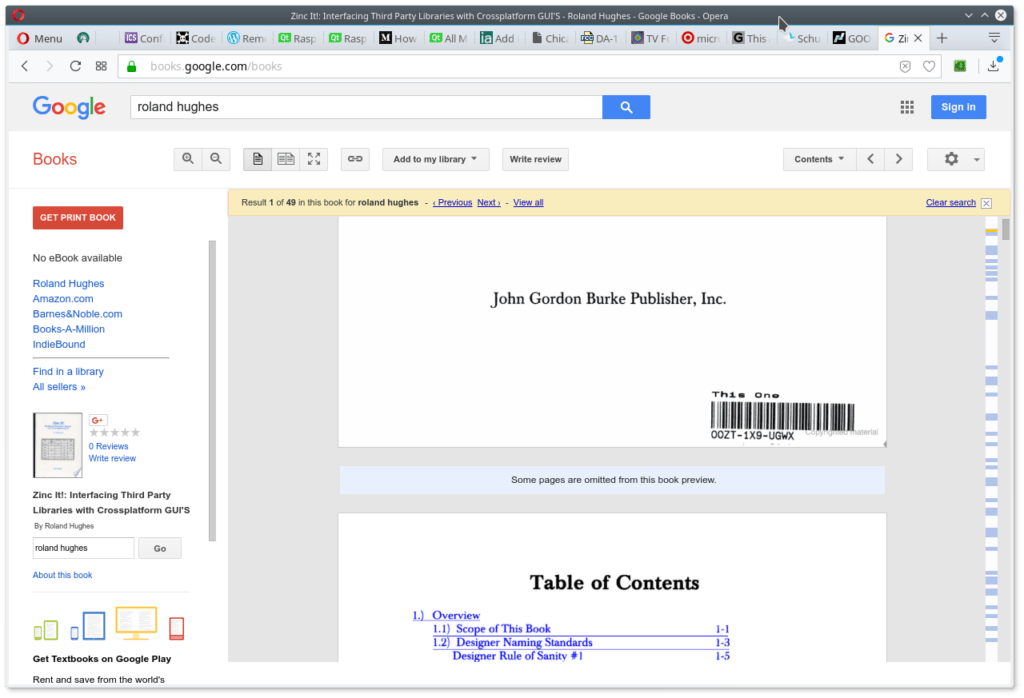Open IndieBound link
Screen dimensions: 1024x698
coord(59,344)
